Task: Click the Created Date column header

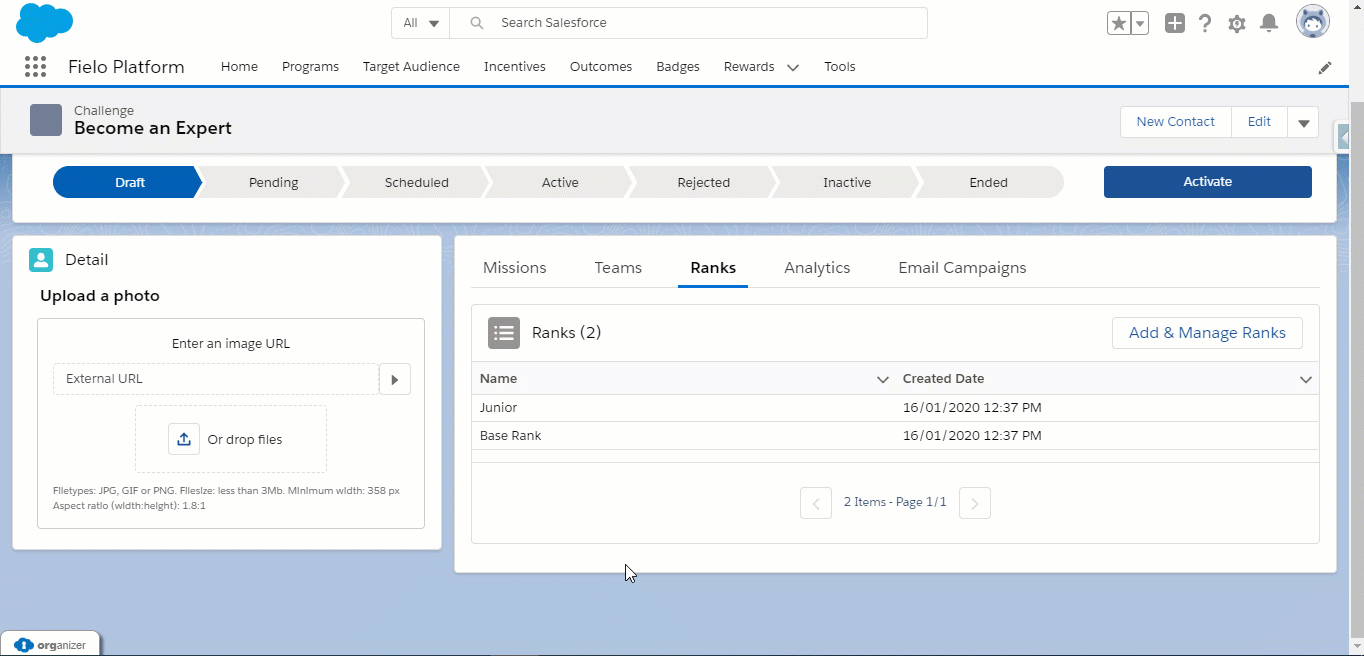Action: point(1107,379)
